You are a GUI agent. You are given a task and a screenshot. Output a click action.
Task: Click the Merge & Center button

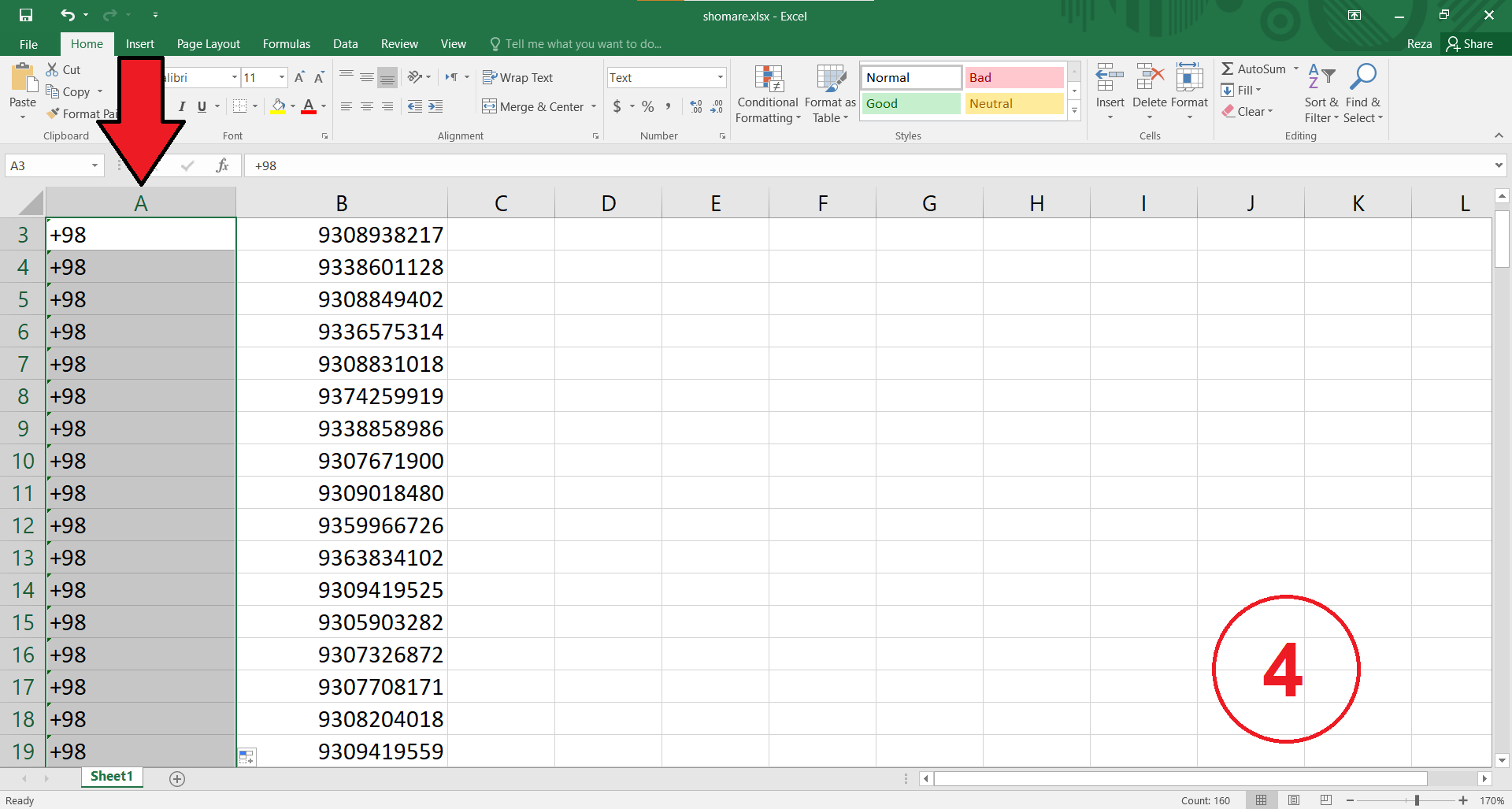(x=533, y=106)
